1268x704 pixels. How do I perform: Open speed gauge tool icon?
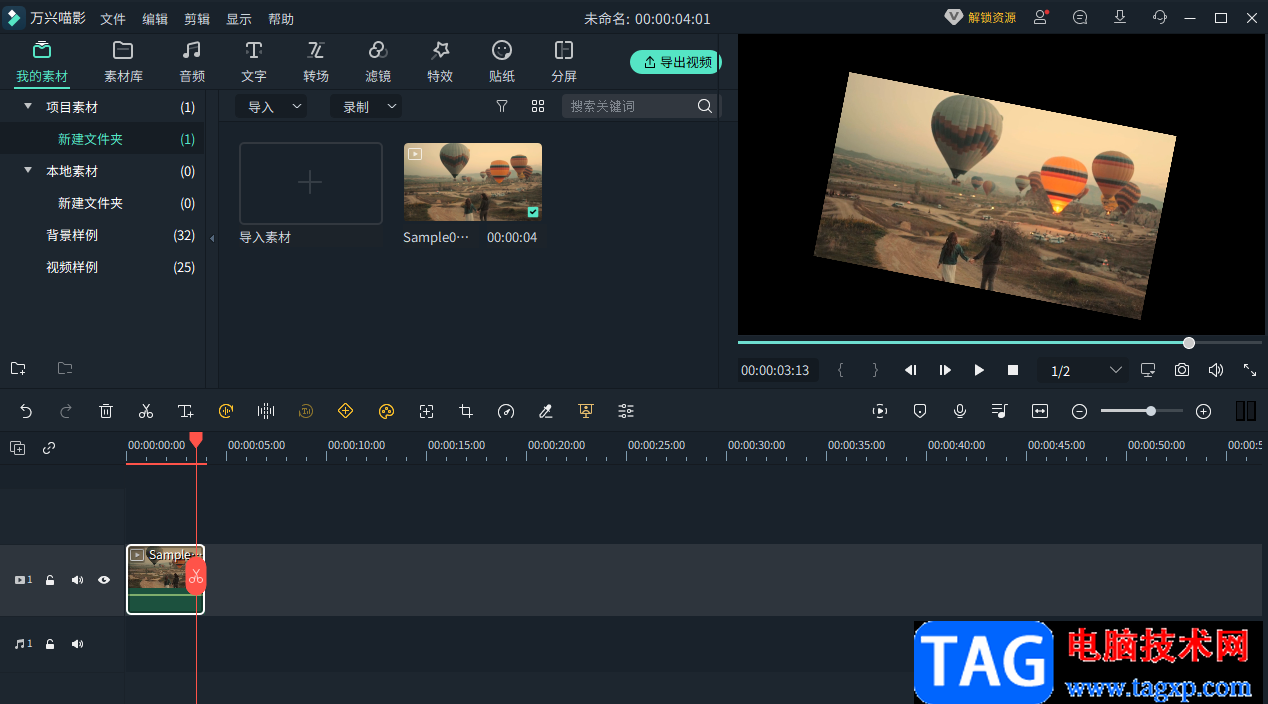coord(506,411)
